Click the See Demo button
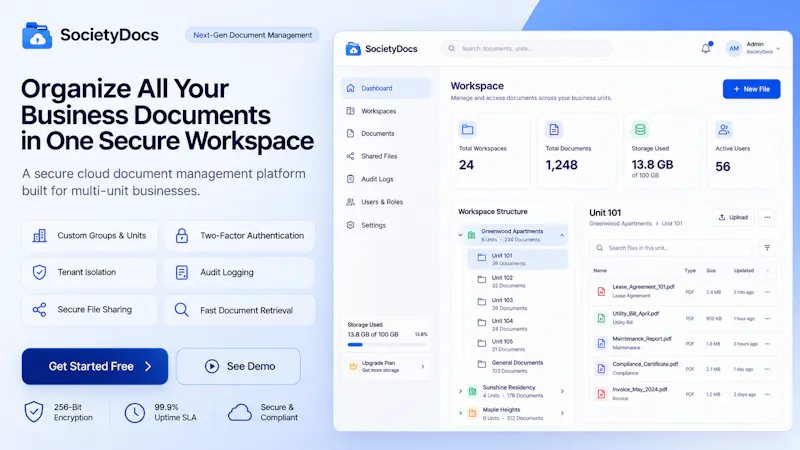This screenshot has height=450, width=800. (238, 366)
